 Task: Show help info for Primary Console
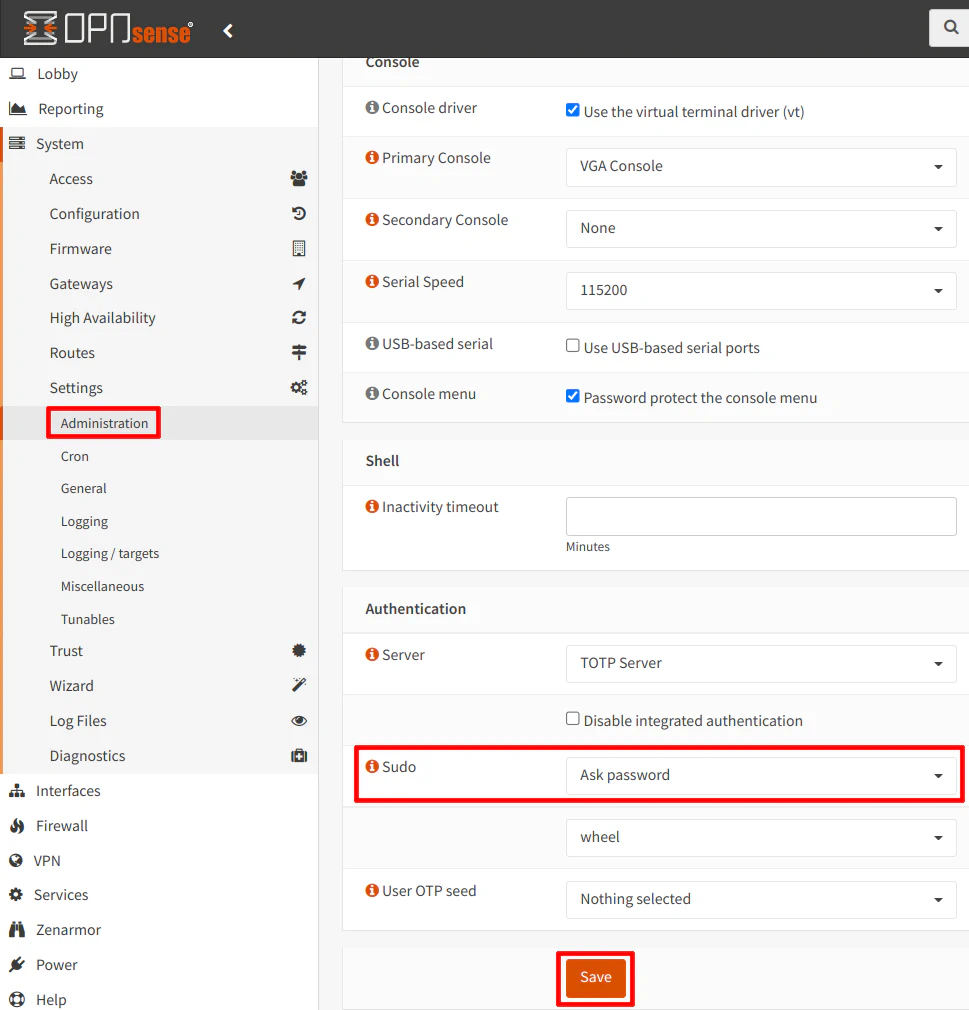tap(372, 158)
